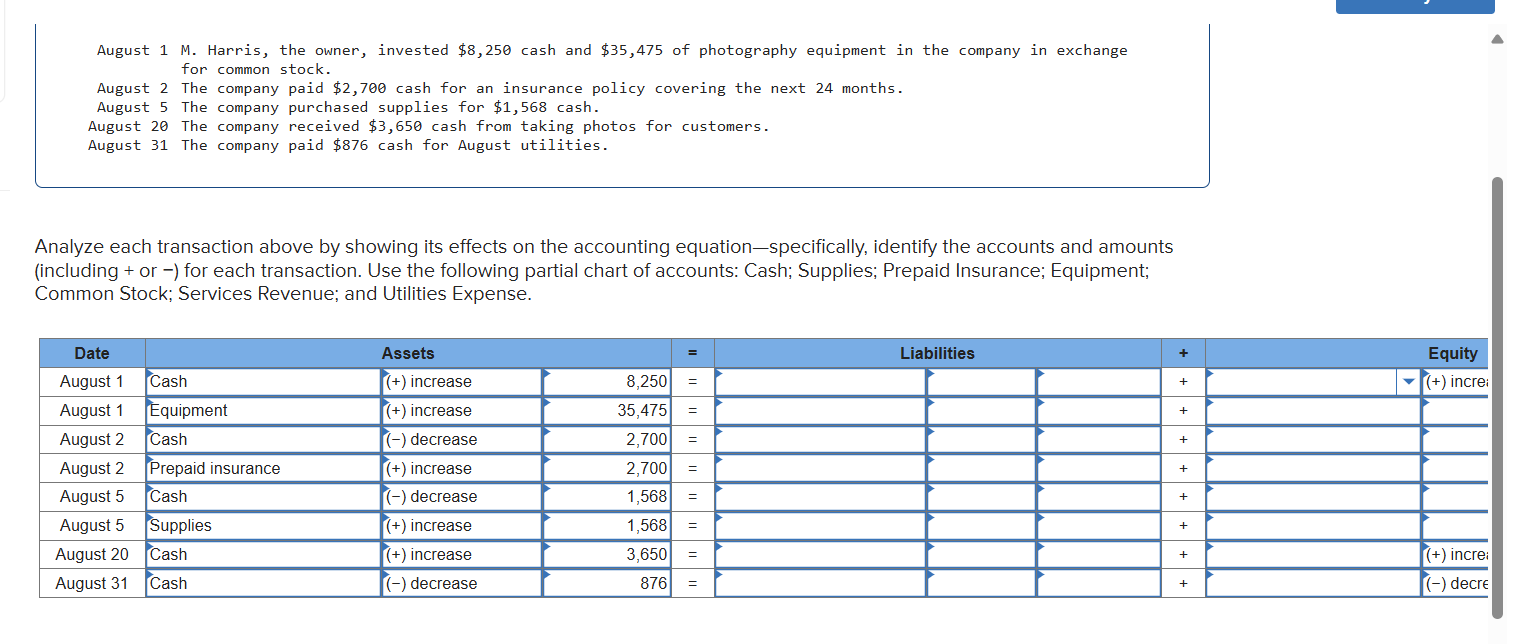Open the Liabilities dropdown on the August 31 row
This screenshot has height=644, width=1540.
(x=820, y=583)
